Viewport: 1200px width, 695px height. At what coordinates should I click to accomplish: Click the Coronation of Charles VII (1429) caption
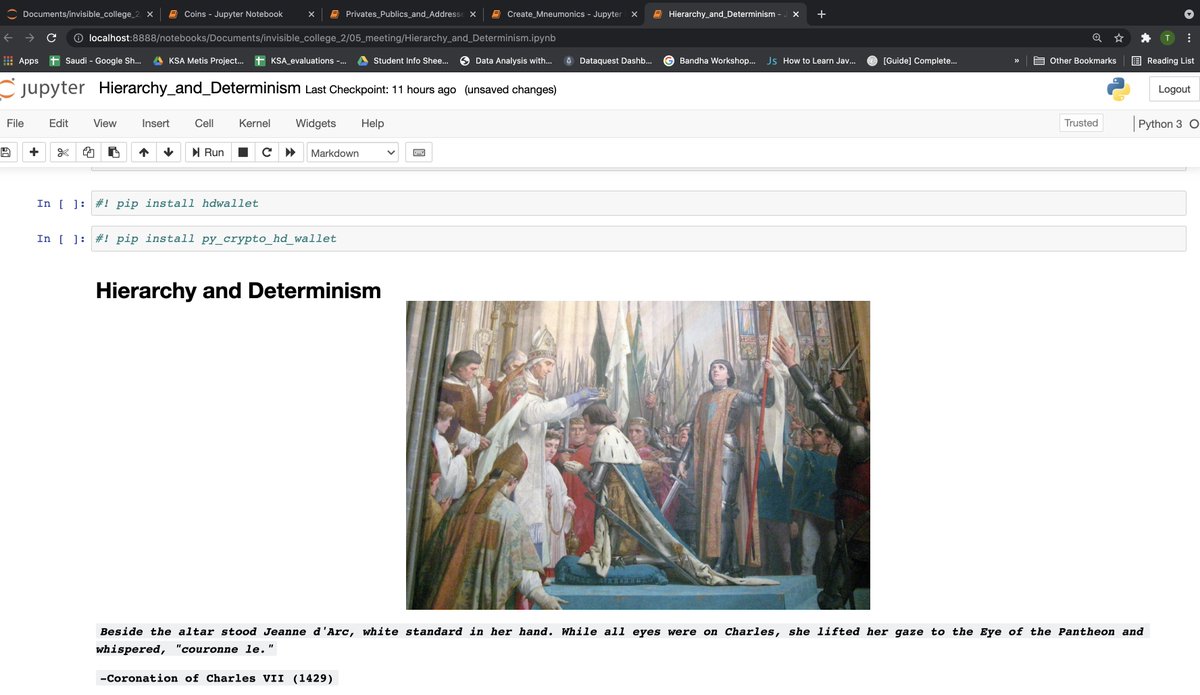[x=216, y=678]
